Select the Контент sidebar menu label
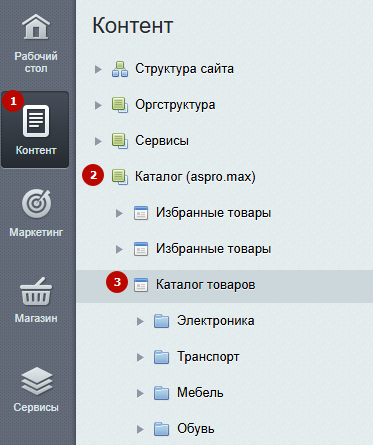Image resolution: width=373 pixels, height=445 pixels. (x=36, y=150)
